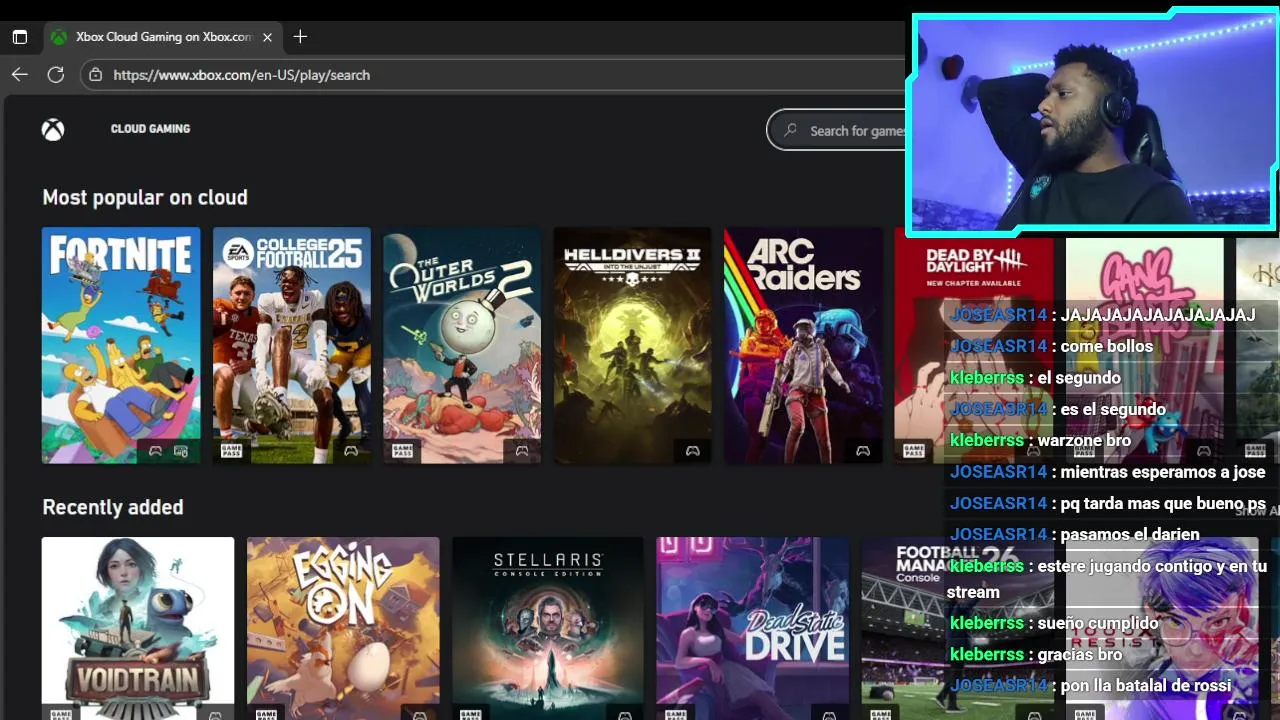The image size is (1280, 720).
Task: Click the search magnifier icon
Action: pos(791,130)
